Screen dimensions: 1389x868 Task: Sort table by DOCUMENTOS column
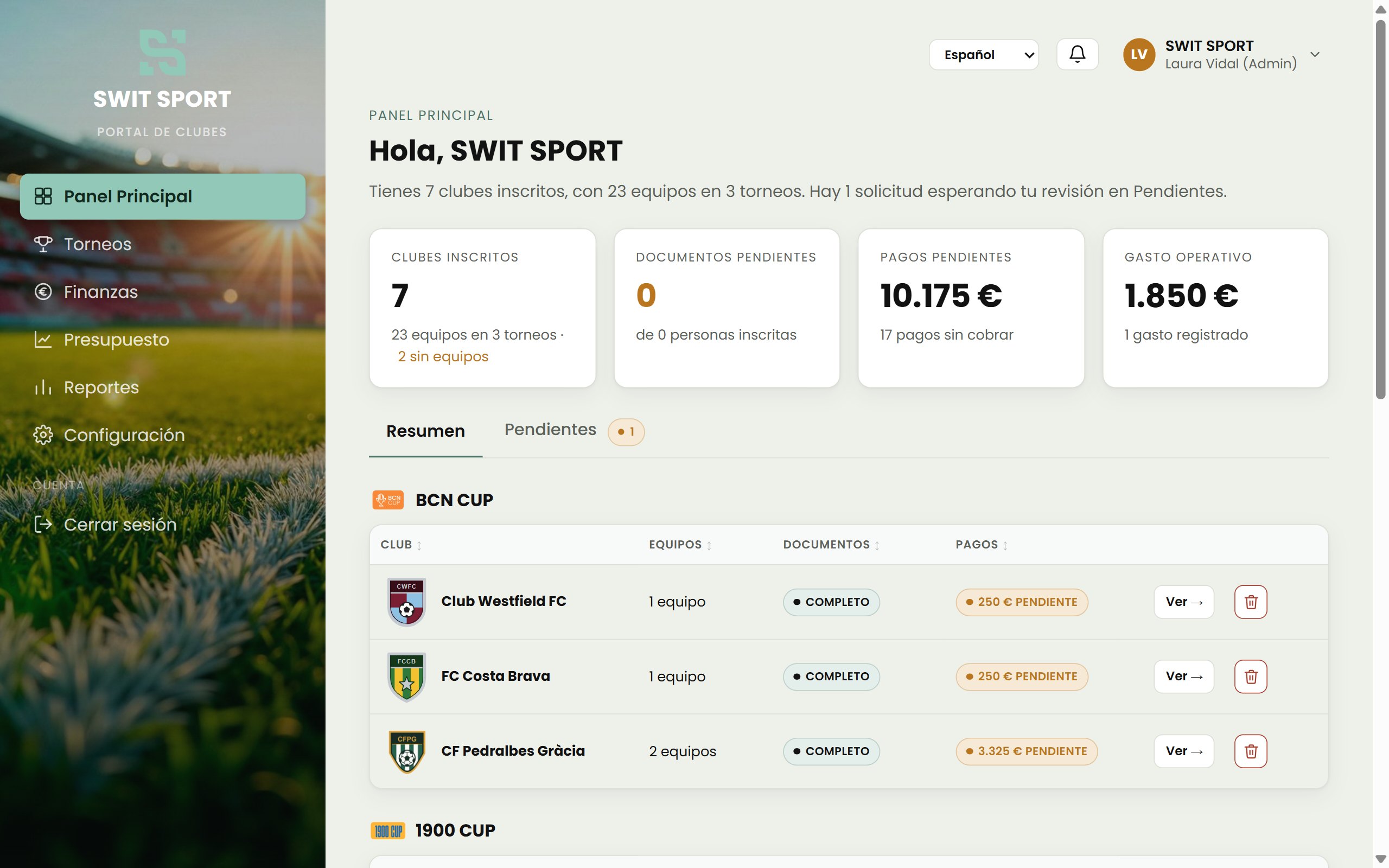coord(831,544)
